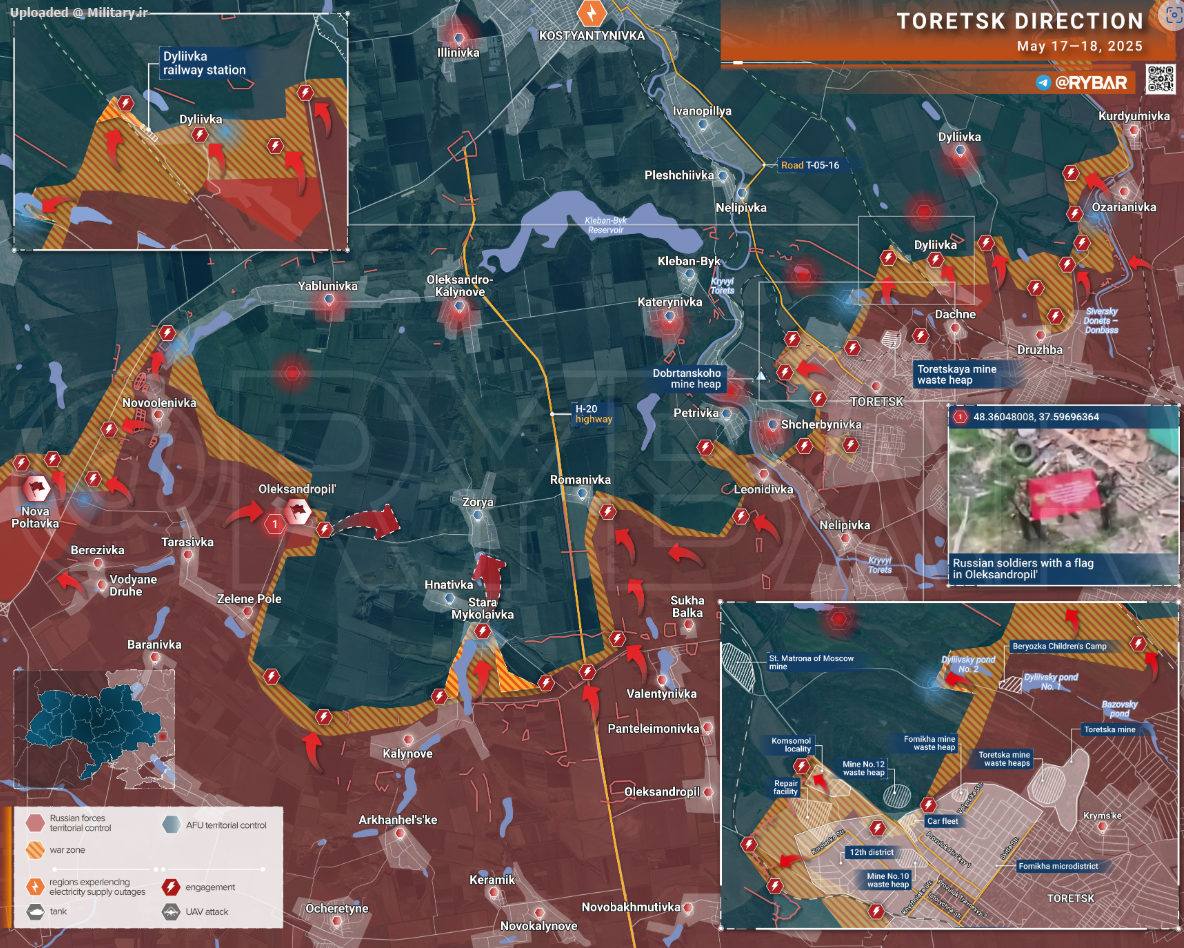Click the Road T-05-16 label
Image resolution: width=1184 pixels, height=948 pixels.
(810, 165)
